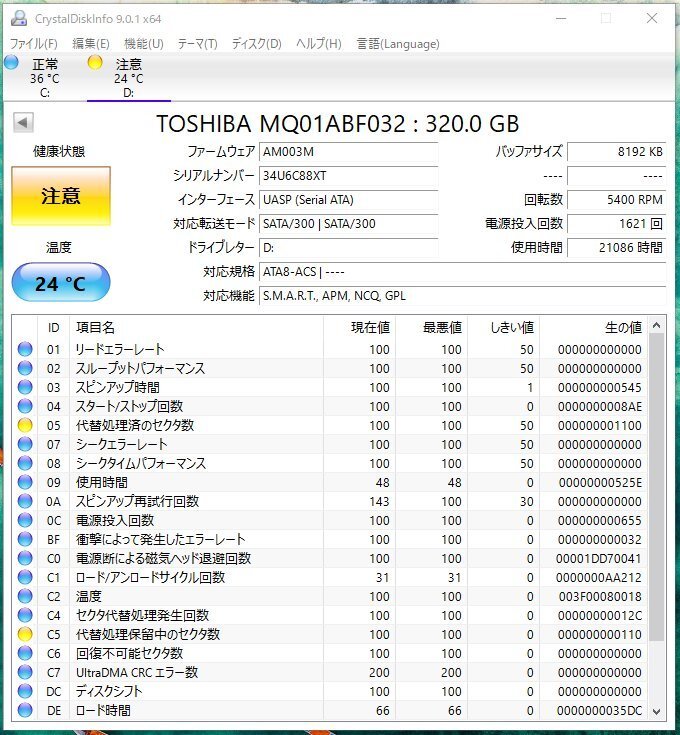Click the buffer size value 8192 KB
Viewport: 680px width, 735px height.
[x=617, y=152]
